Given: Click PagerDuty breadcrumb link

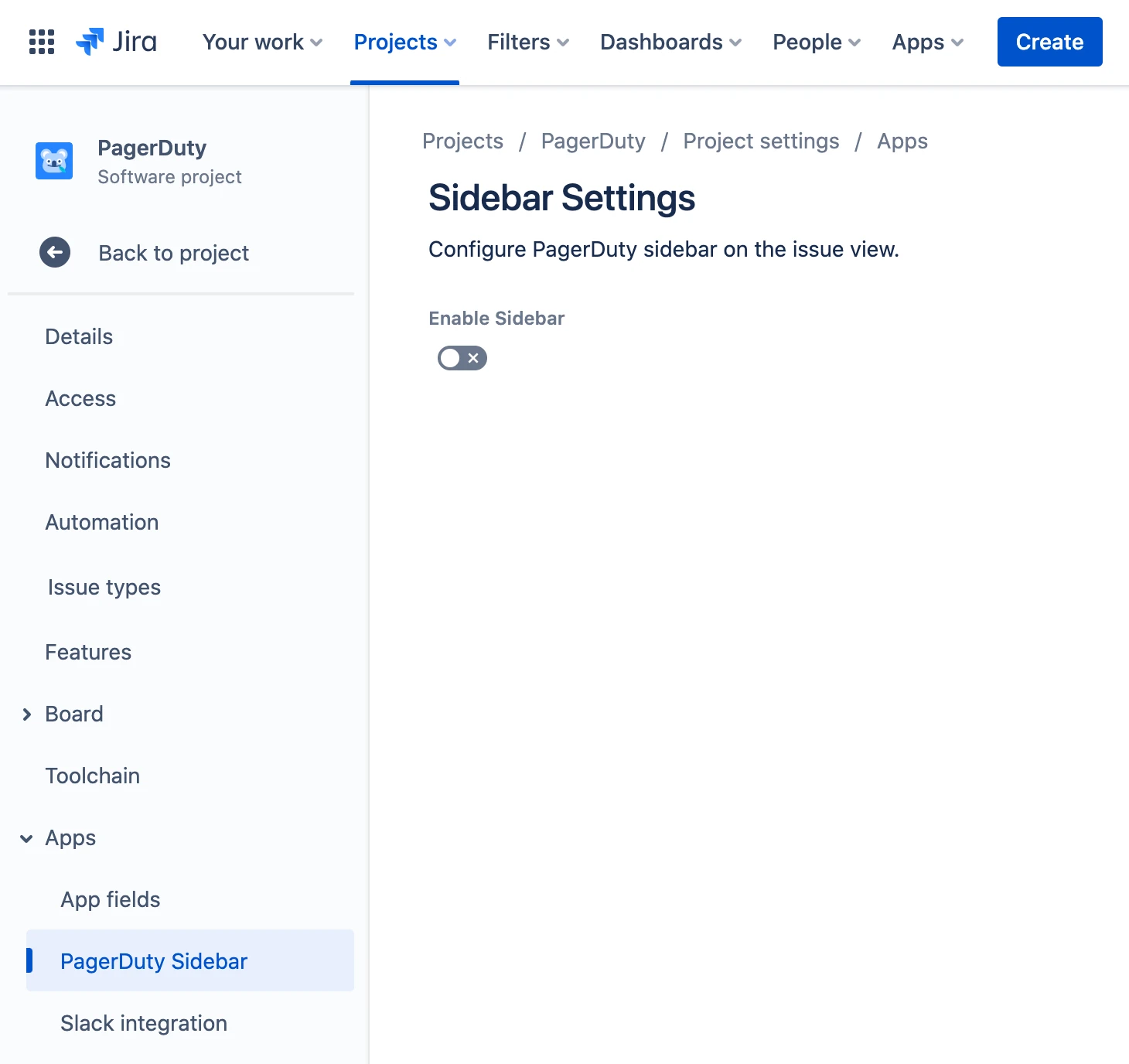Looking at the screenshot, I should (x=593, y=141).
